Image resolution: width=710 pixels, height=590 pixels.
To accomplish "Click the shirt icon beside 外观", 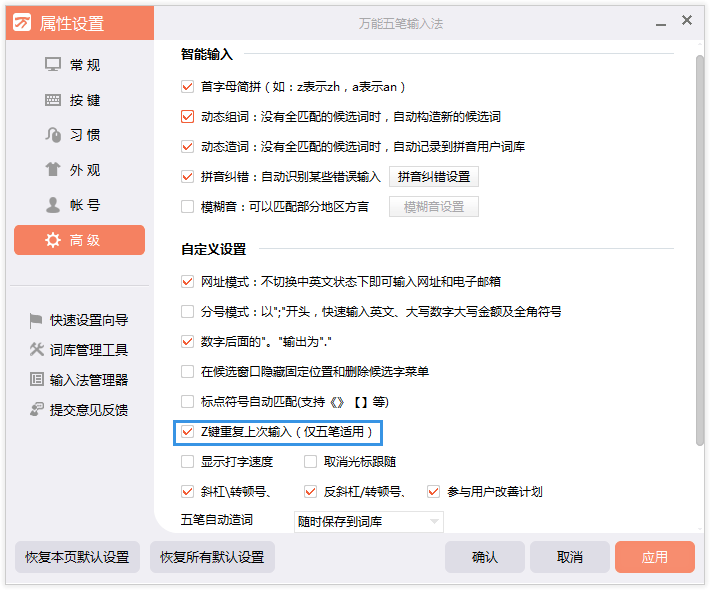I will point(53,170).
